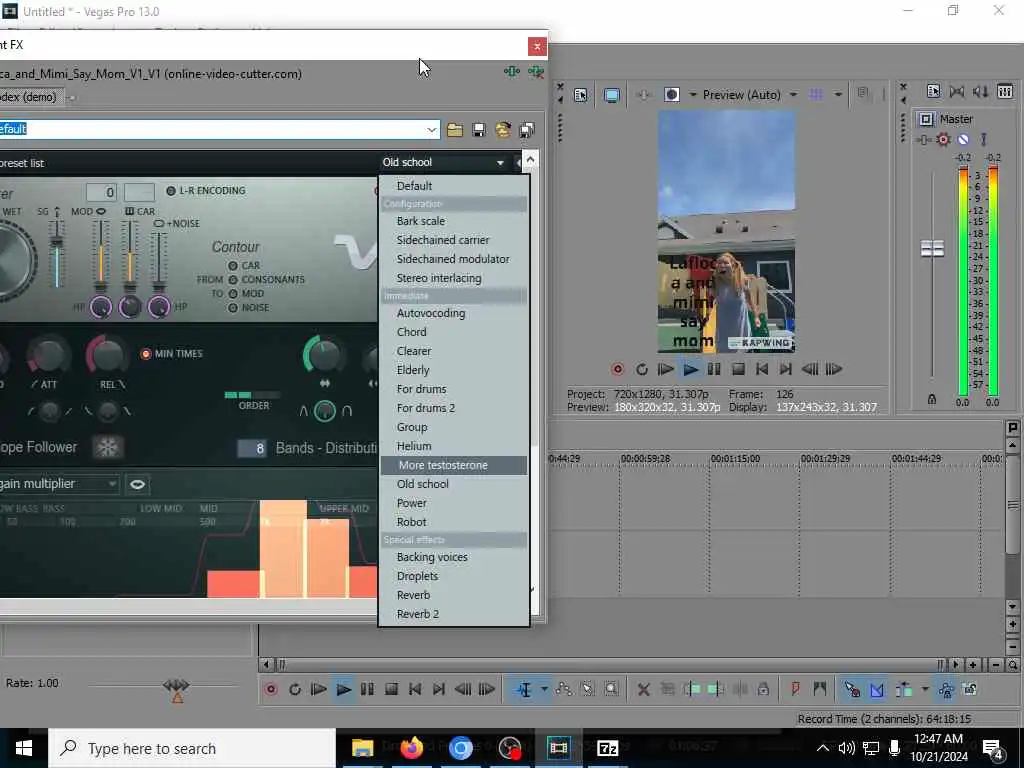Stop playback in the timeline transport bar
This screenshot has width=1024, height=768.
[391, 689]
